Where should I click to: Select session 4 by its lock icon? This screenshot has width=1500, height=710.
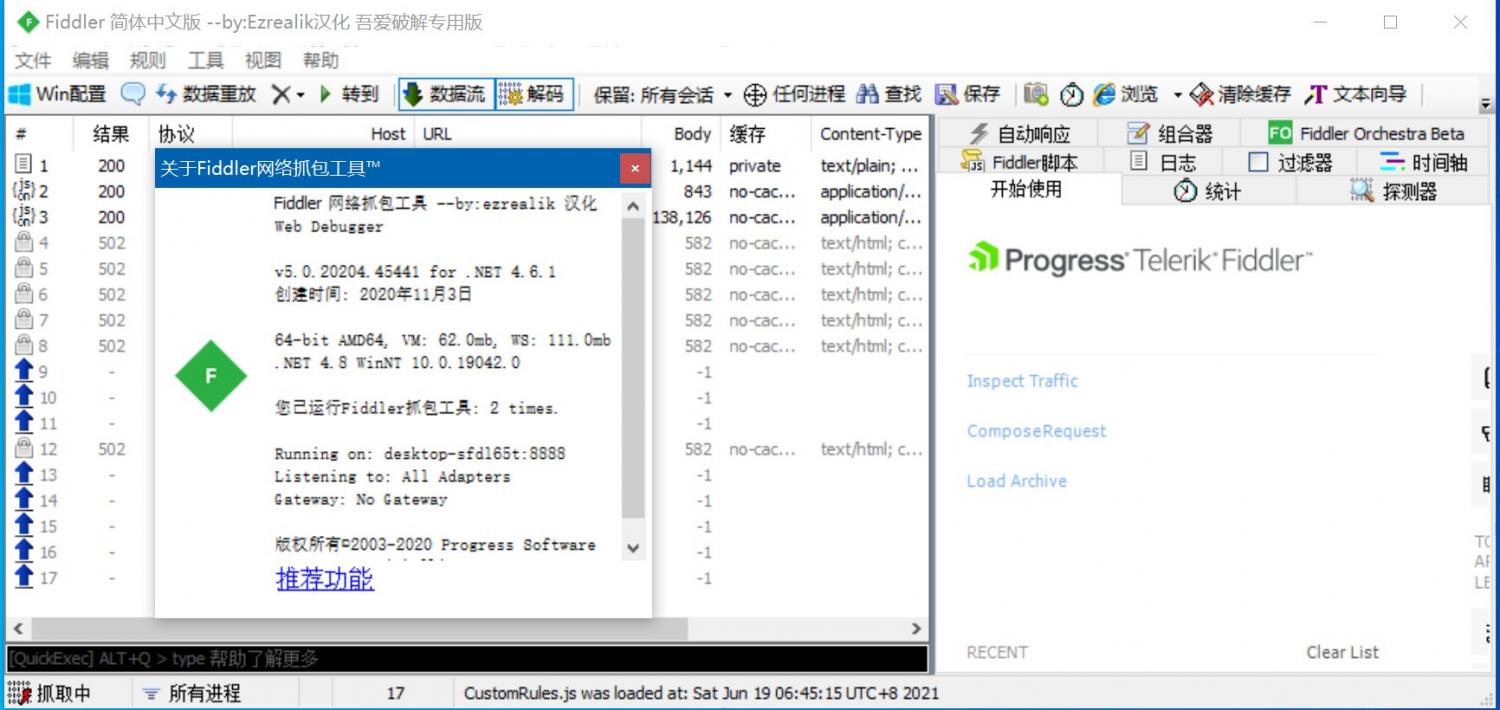pos(23,242)
